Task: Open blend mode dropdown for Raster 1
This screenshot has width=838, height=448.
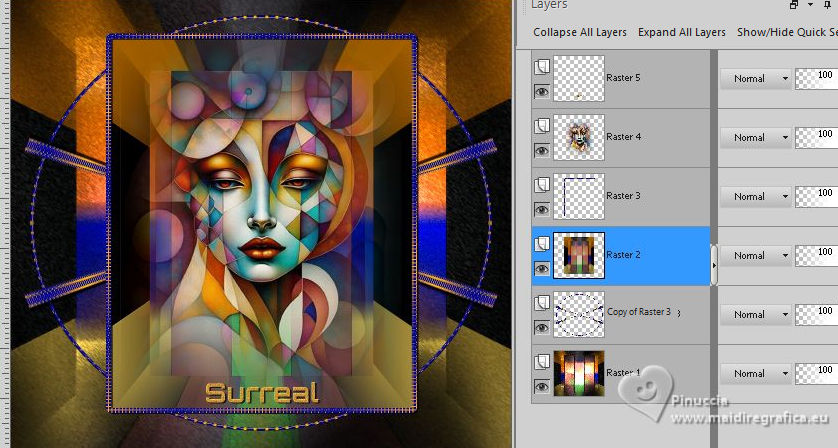Action: click(x=756, y=373)
